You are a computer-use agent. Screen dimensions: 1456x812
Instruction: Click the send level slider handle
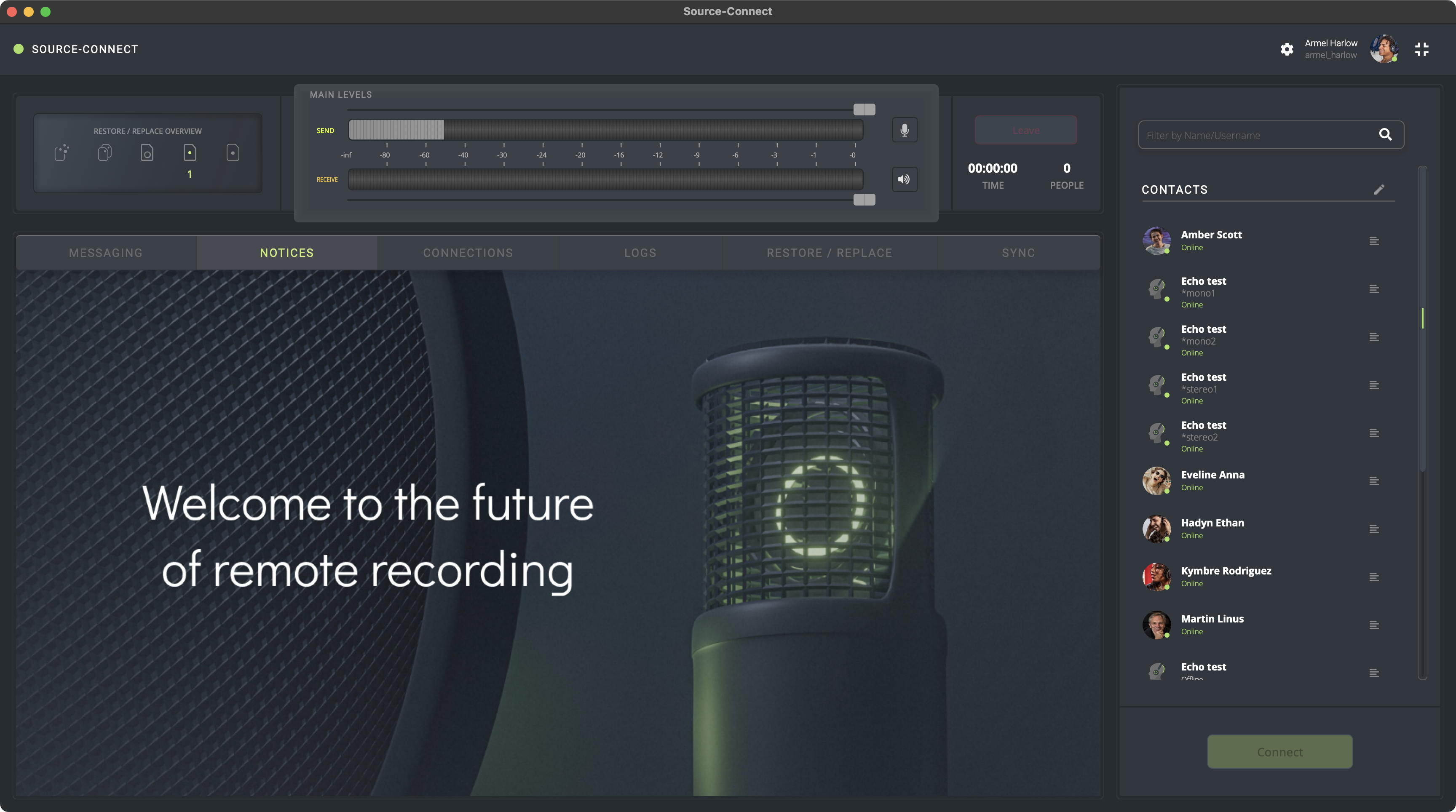click(864, 109)
